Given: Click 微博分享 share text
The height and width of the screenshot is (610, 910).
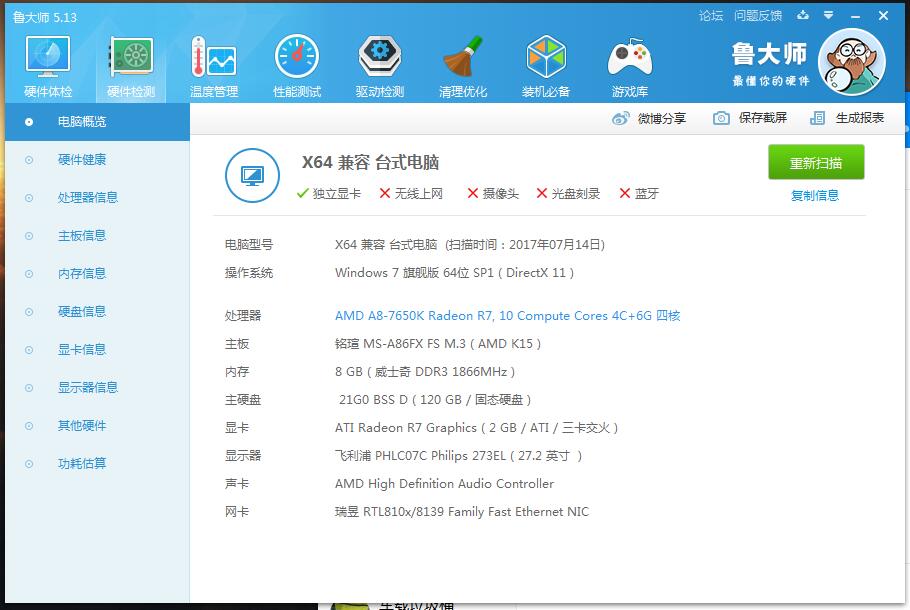Looking at the screenshot, I should click(x=662, y=118).
